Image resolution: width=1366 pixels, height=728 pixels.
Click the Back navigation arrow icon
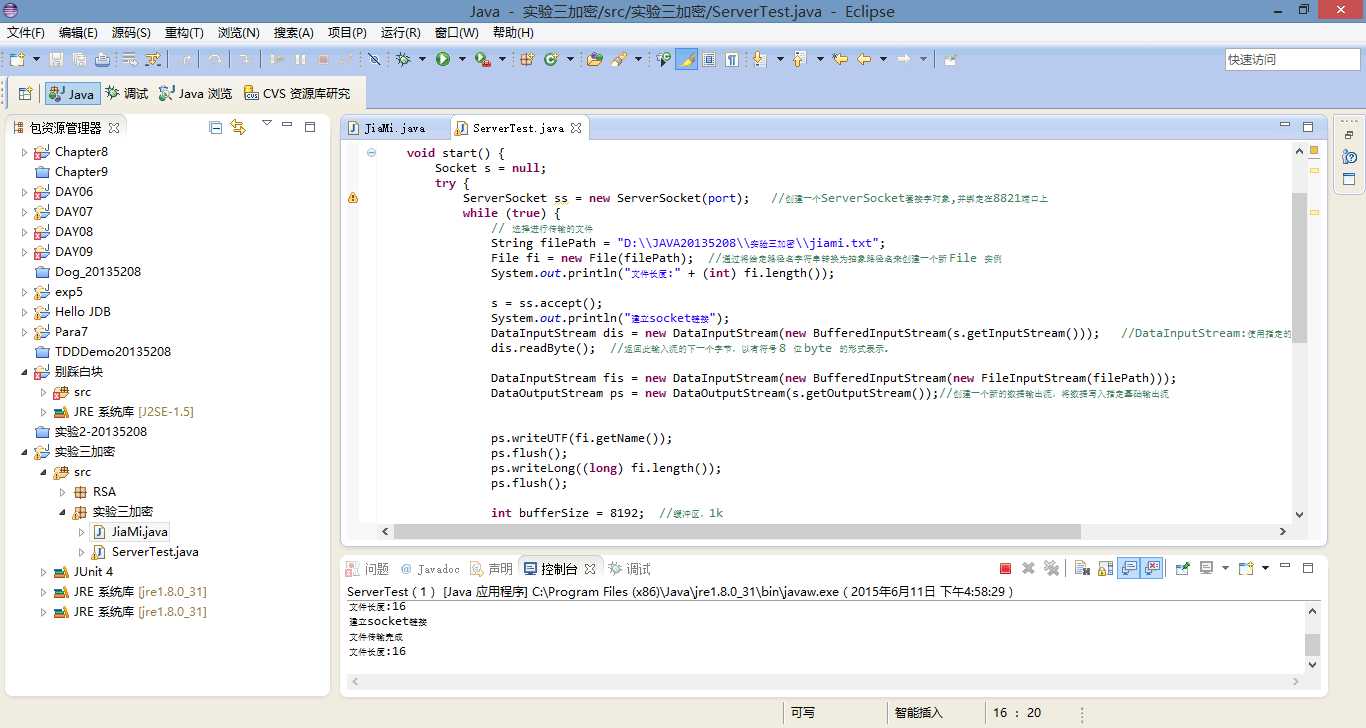coord(864,60)
